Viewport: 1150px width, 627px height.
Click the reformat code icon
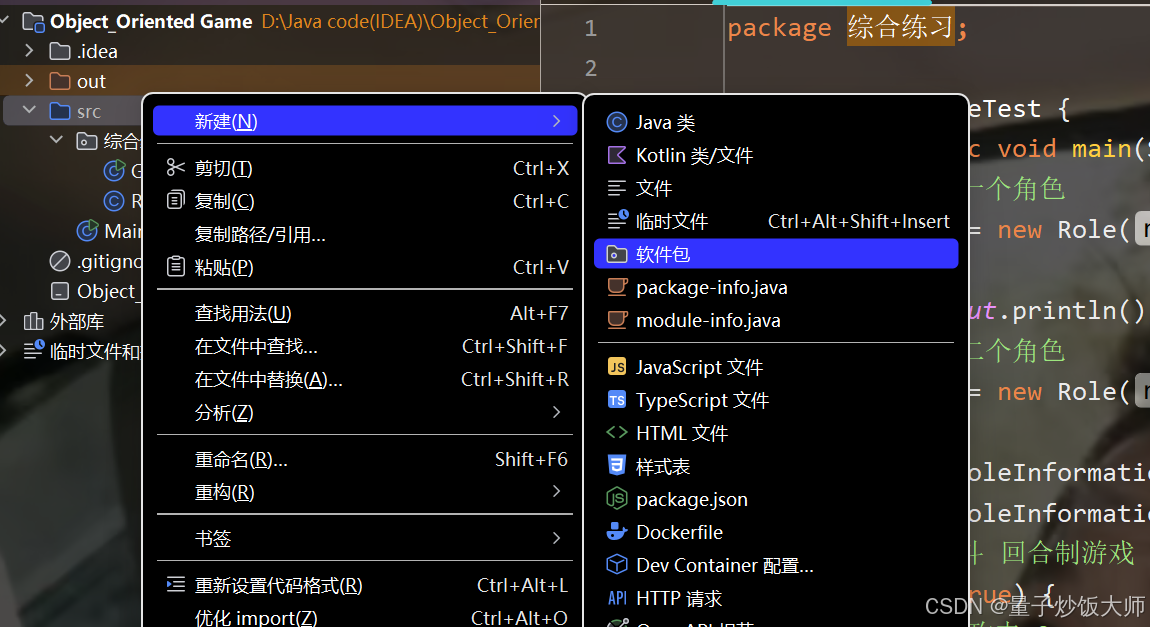point(176,584)
